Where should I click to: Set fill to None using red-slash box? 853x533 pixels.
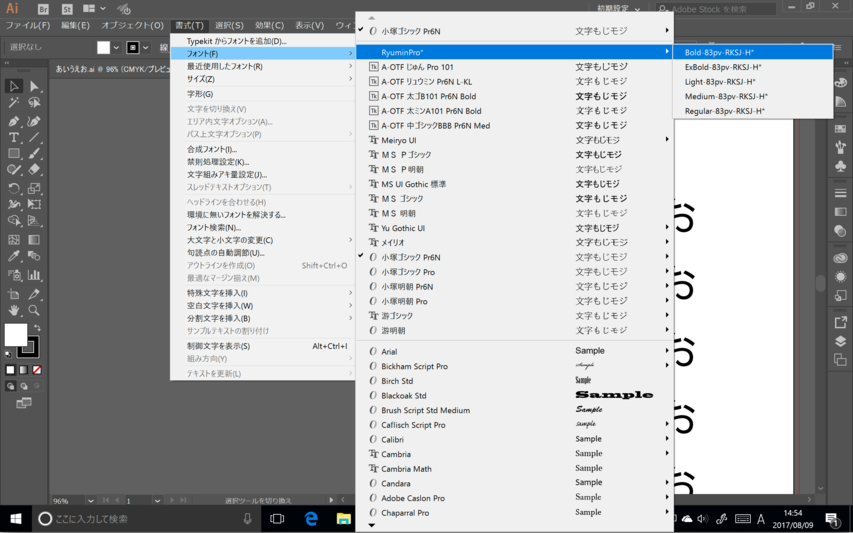pos(37,370)
